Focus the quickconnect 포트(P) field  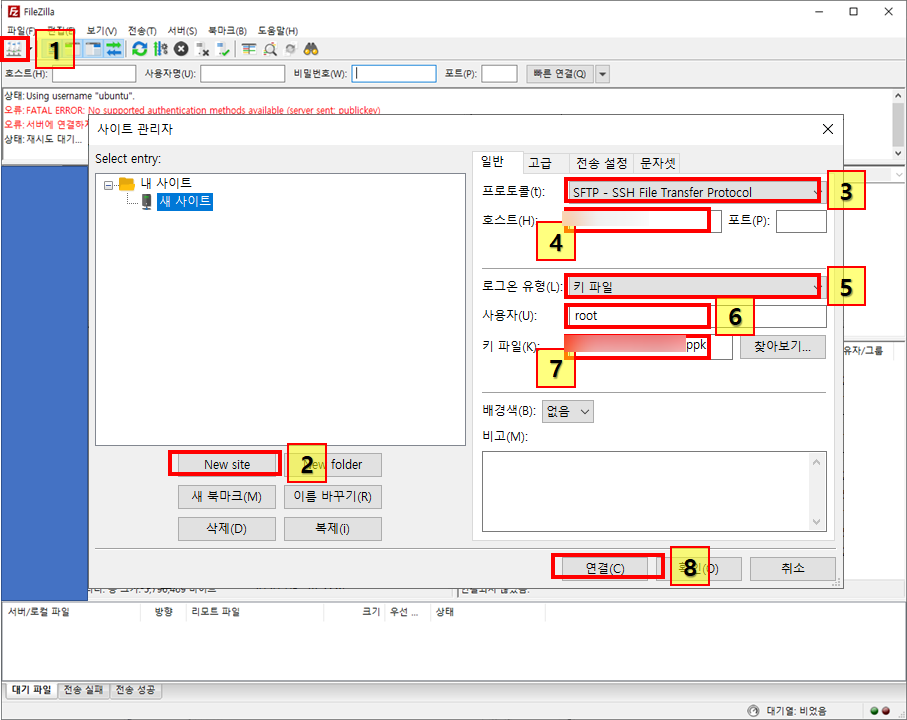(499, 74)
